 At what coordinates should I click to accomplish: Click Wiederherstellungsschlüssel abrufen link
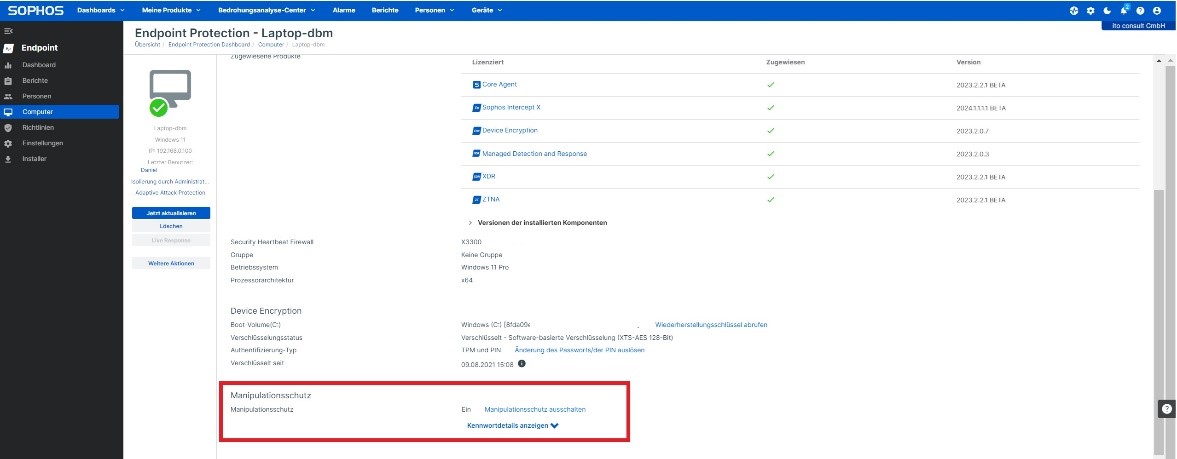[710, 325]
